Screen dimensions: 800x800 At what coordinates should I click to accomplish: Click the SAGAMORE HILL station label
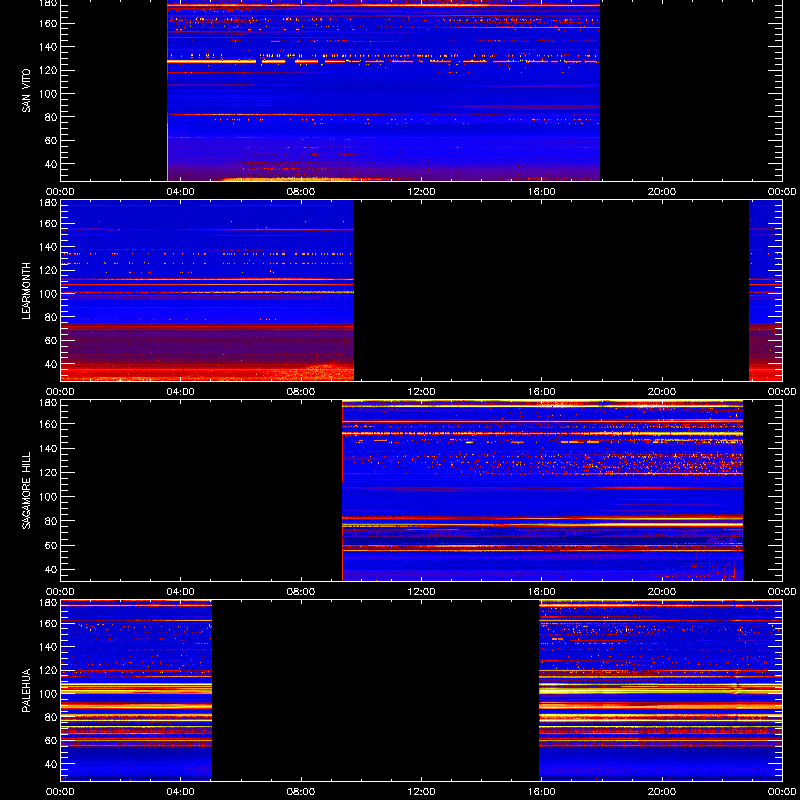tap(26, 490)
